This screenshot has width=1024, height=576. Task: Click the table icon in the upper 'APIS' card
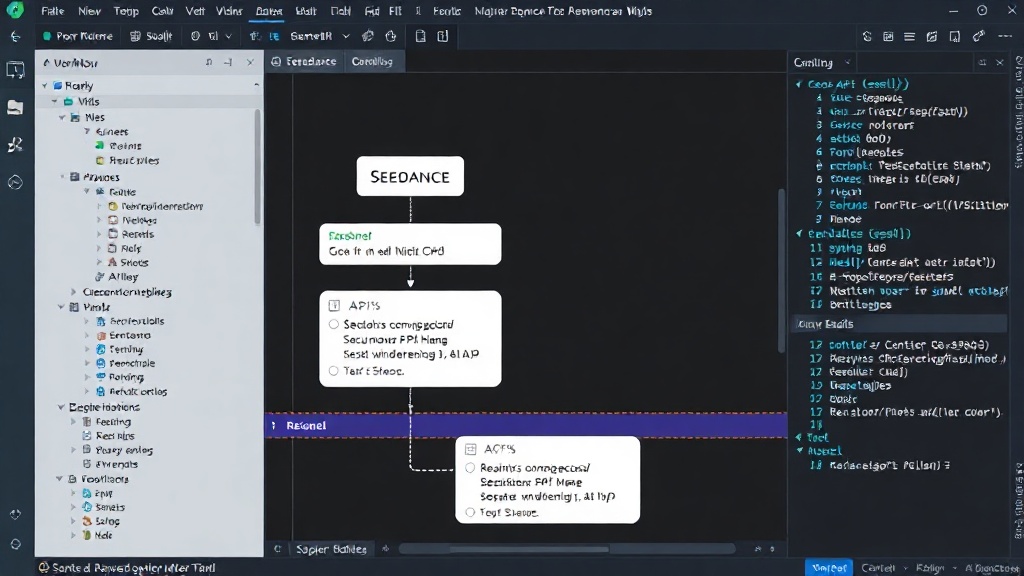tap(334, 305)
